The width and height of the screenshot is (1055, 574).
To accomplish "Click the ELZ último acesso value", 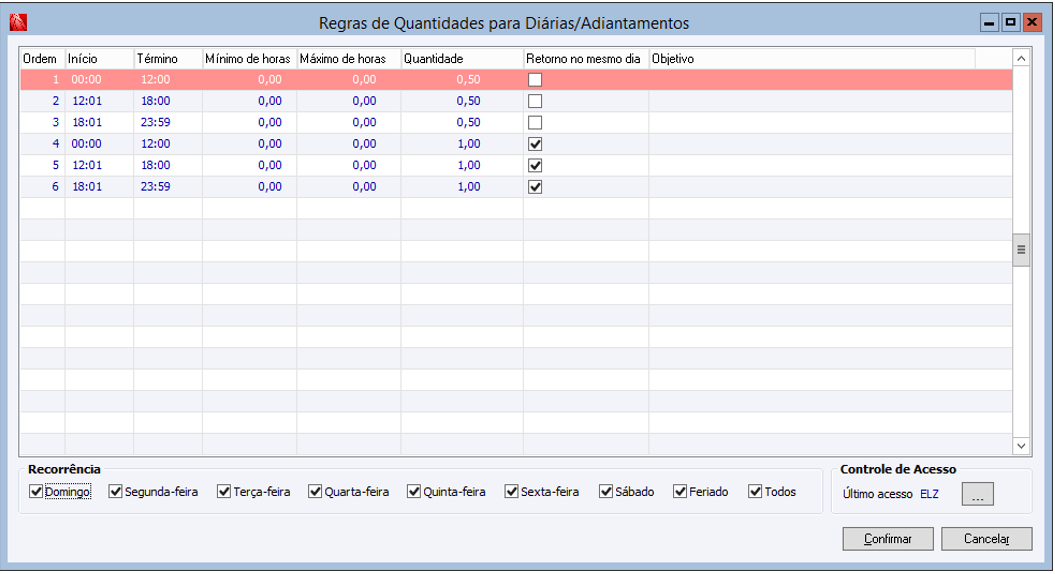I will point(929,494).
